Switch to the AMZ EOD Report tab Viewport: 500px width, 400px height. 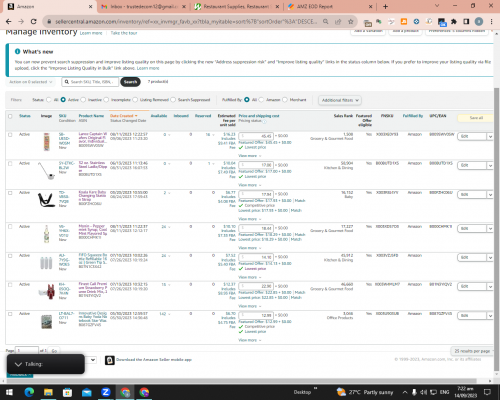click(331, 6)
